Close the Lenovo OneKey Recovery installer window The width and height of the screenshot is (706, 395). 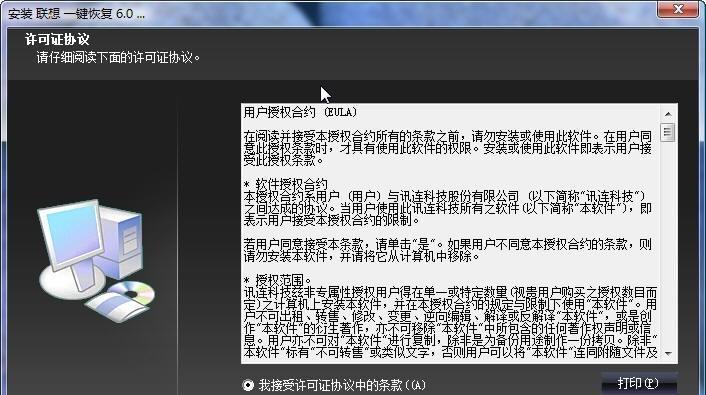678,9
